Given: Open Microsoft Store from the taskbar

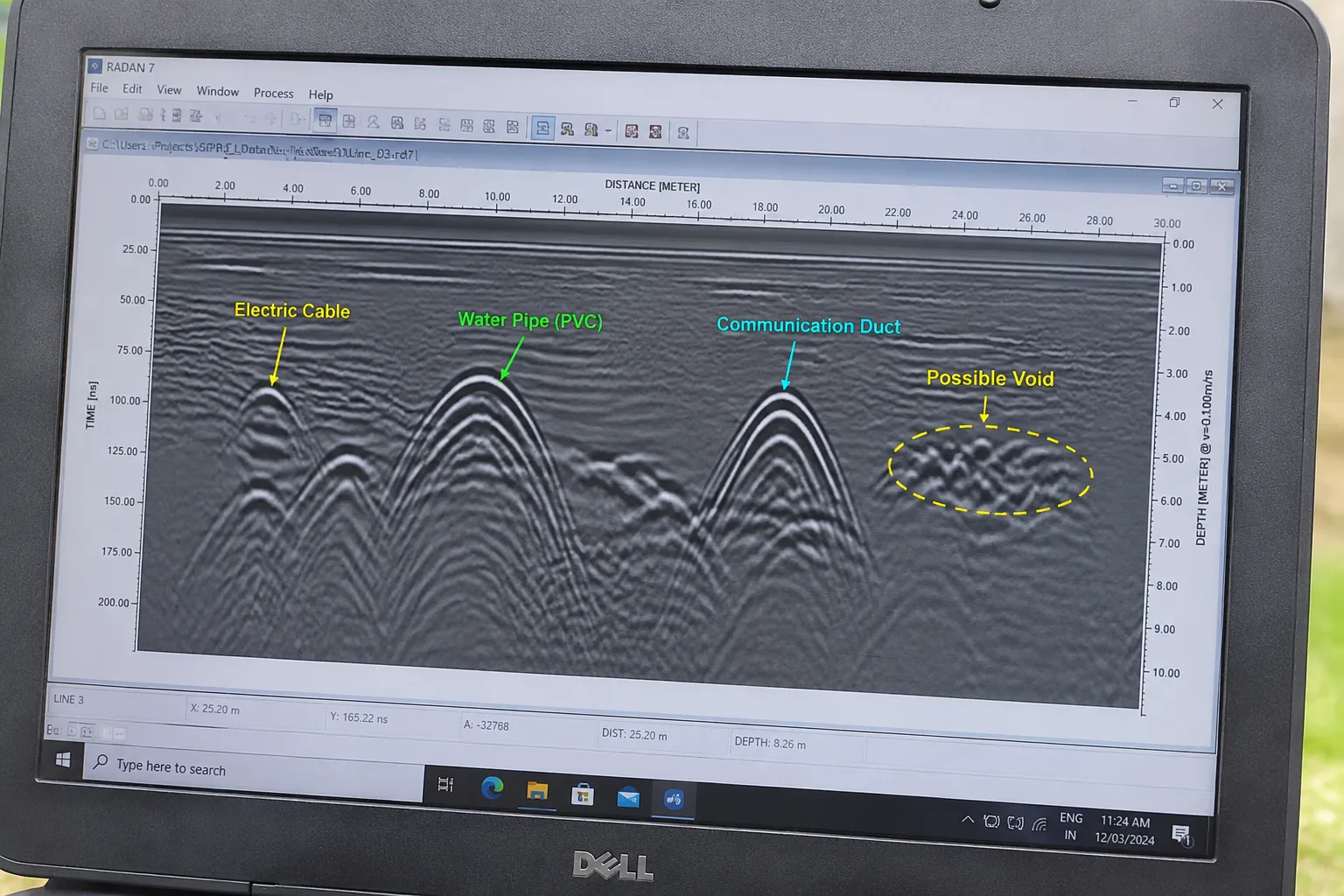Looking at the screenshot, I should coord(582,794).
